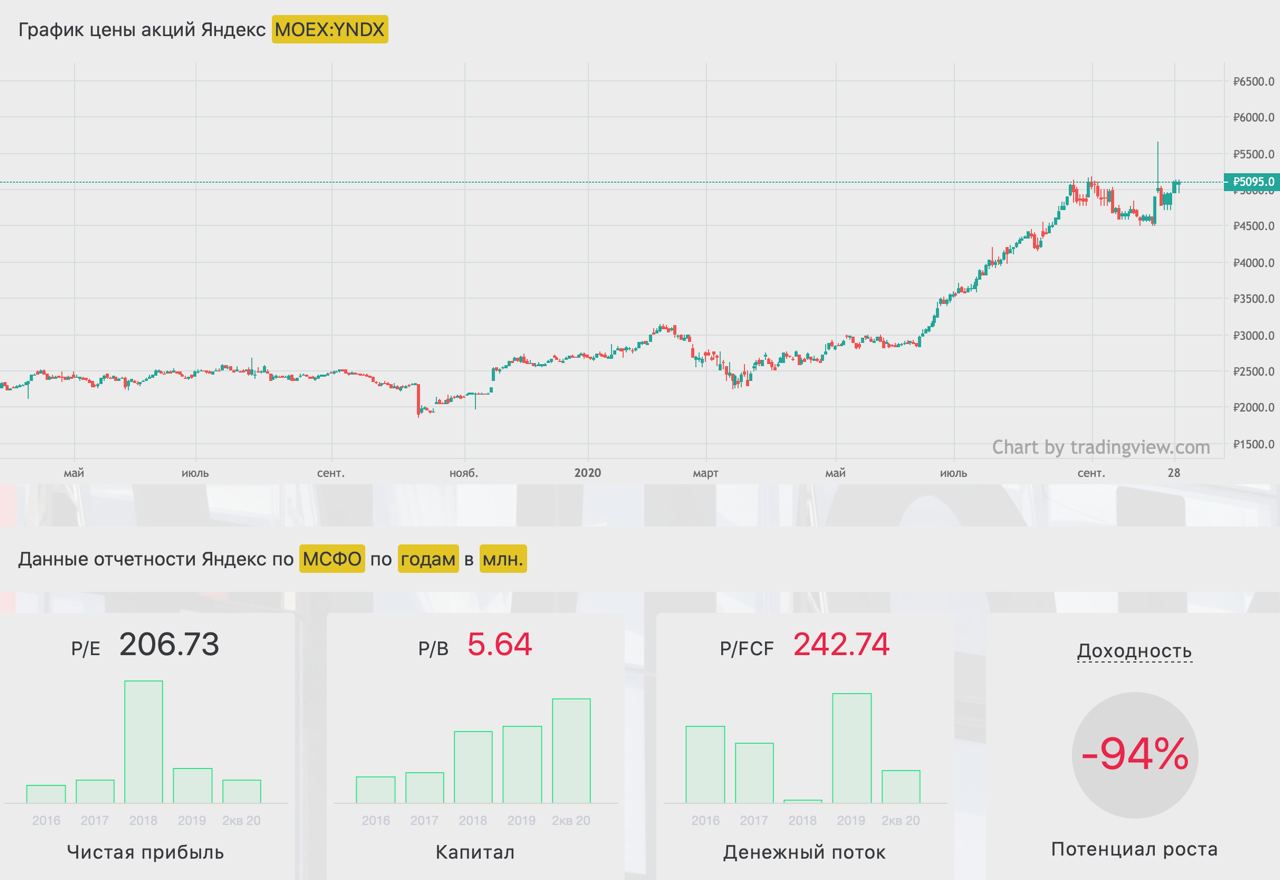
Task: Click the -94% potential growth circle
Action: click(x=1134, y=754)
